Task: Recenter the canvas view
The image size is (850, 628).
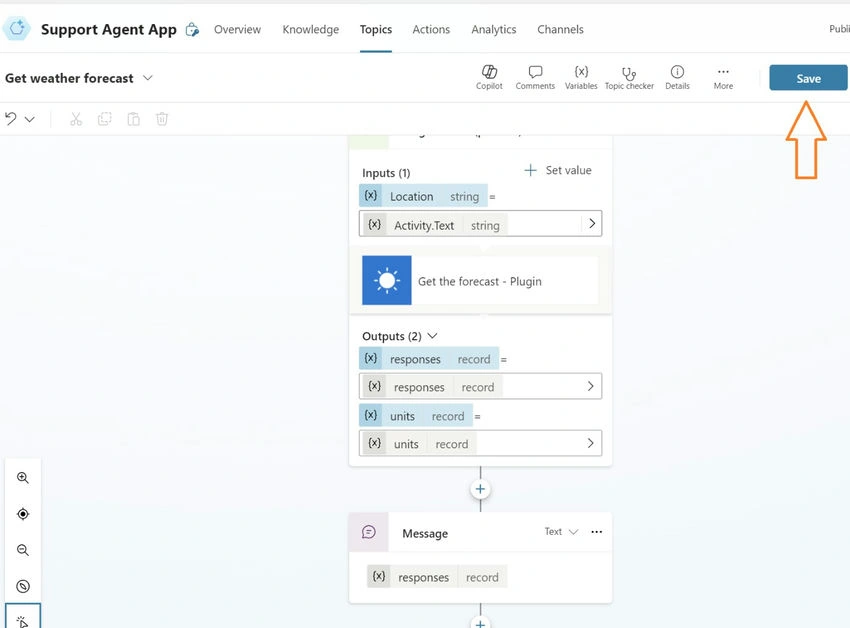Action: click(23, 514)
